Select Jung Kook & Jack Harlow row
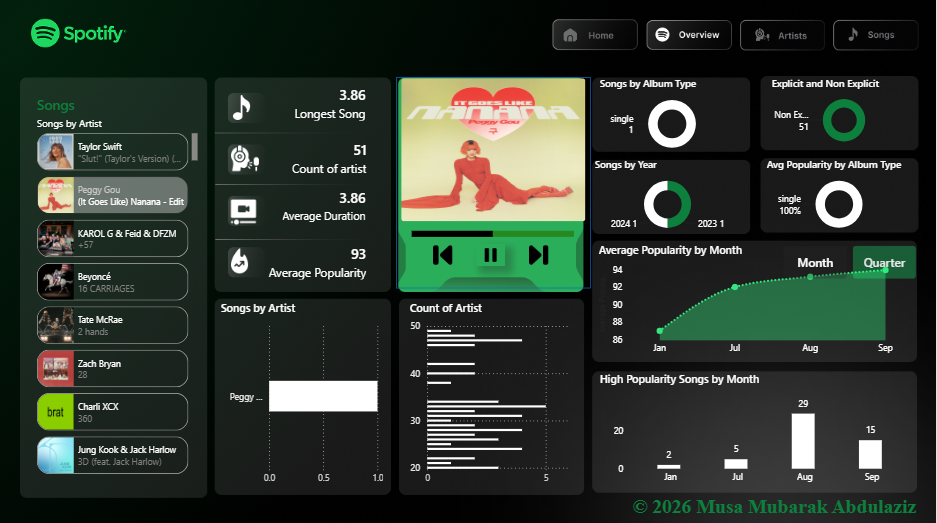The image size is (937, 523). tap(112, 455)
